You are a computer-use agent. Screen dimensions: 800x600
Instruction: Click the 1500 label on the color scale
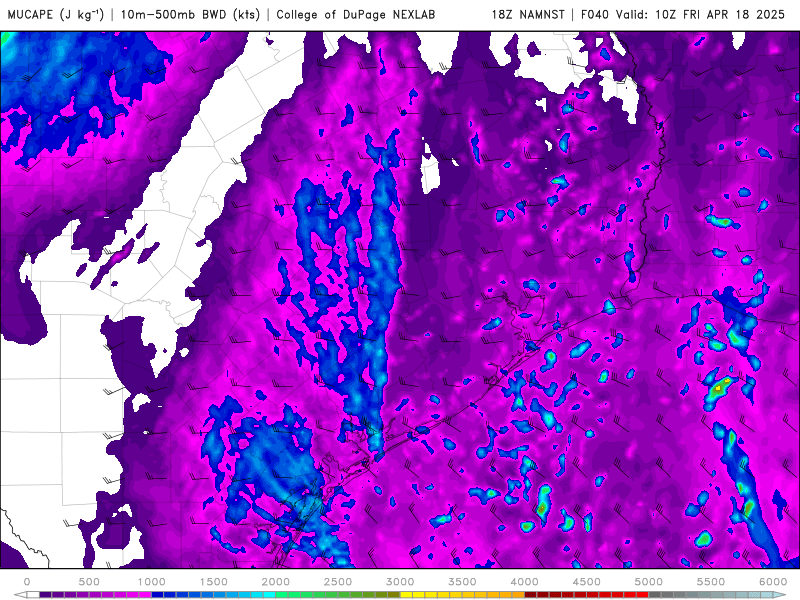pyautogui.click(x=213, y=582)
